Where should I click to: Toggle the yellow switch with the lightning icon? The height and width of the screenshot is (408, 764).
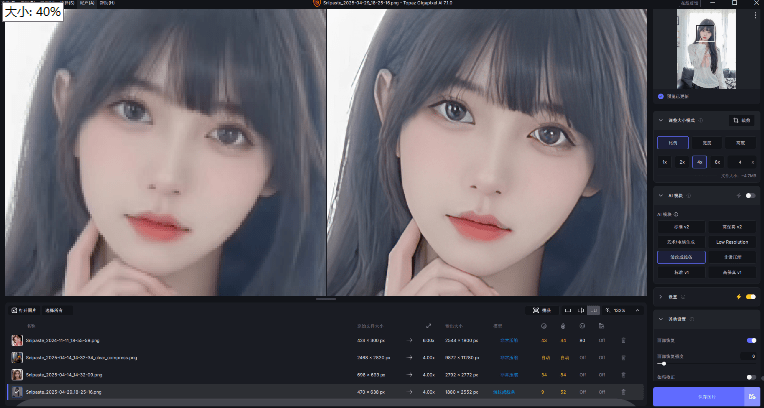pos(749,296)
